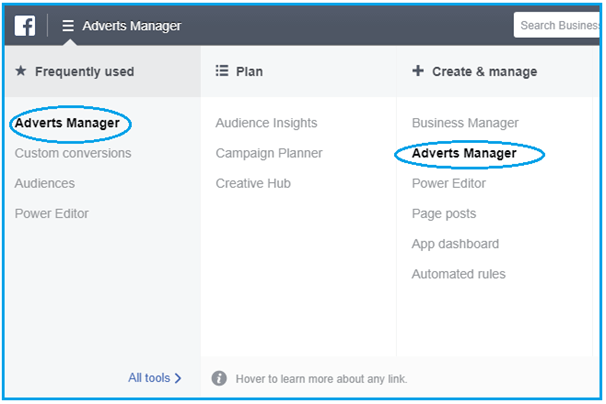The width and height of the screenshot is (606, 404).
Task: Open All tools chevron arrow
Action: (x=178, y=378)
